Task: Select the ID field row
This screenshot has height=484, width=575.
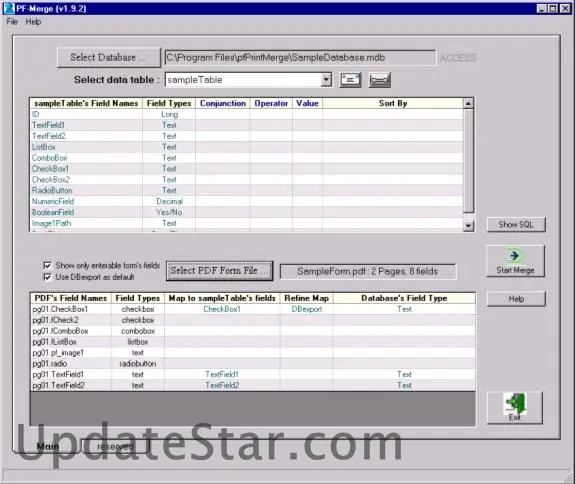Action: pyautogui.click(x=246, y=114)
